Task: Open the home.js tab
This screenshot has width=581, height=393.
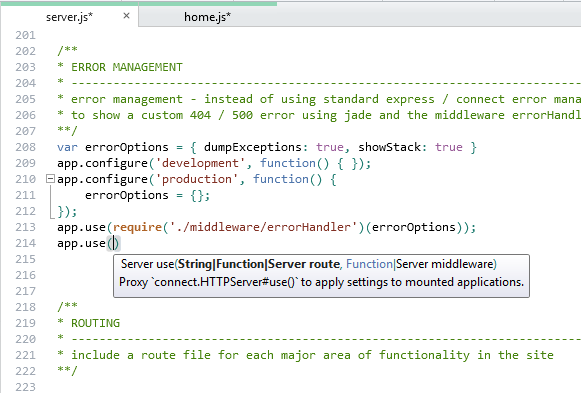Action: (x=207, y=17)
